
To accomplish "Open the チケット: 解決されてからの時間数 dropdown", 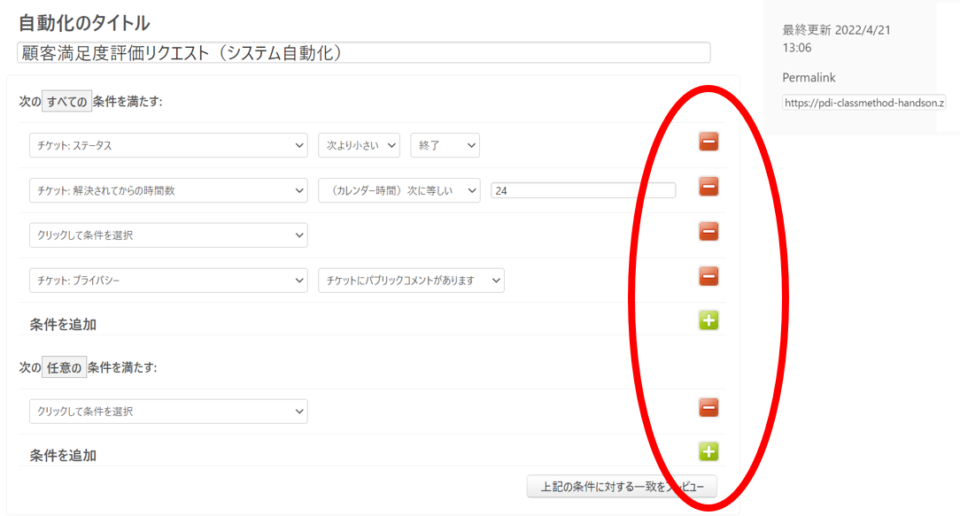I will pos(168,190).
